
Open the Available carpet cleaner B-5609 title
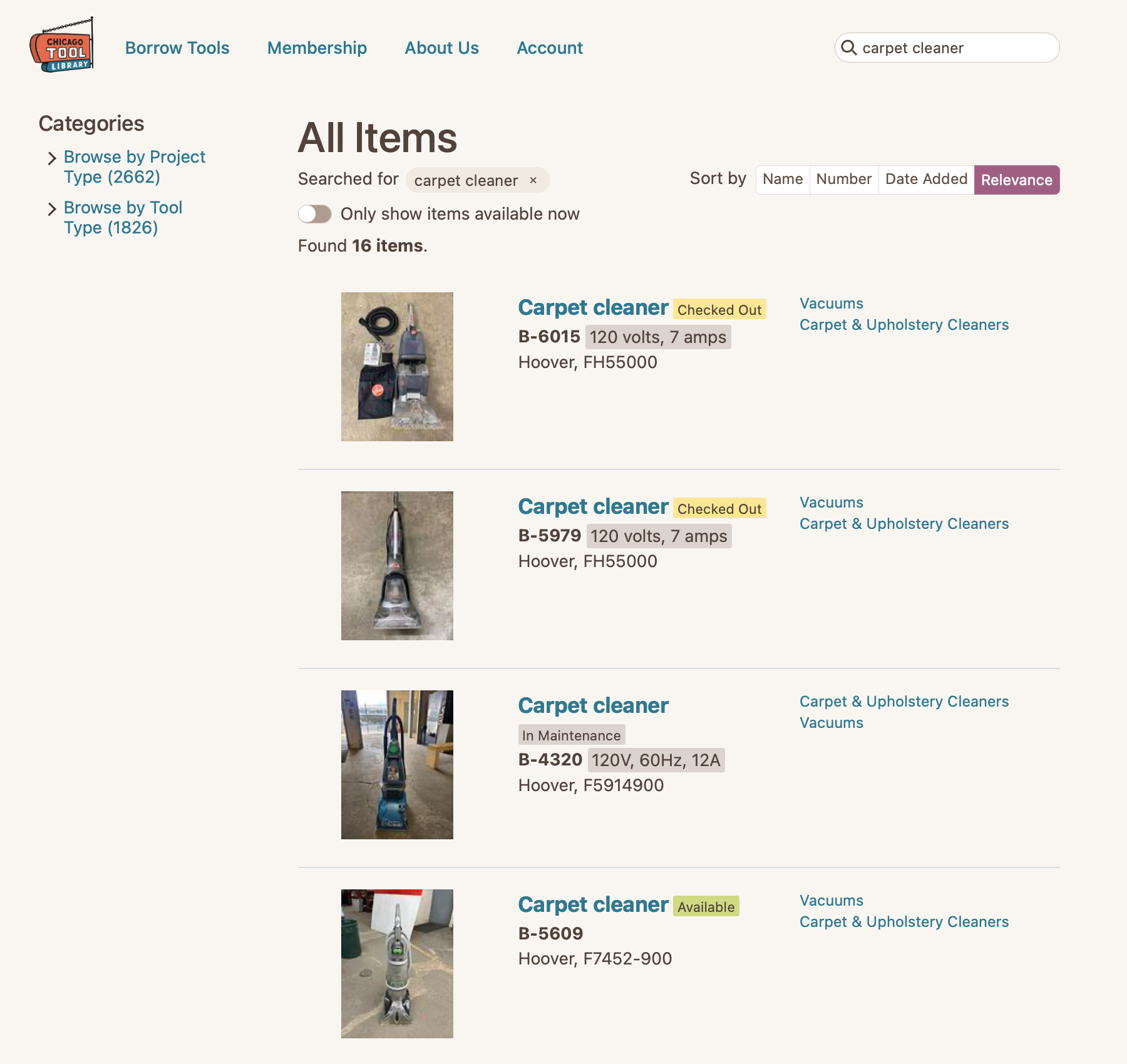coord(593,905)
